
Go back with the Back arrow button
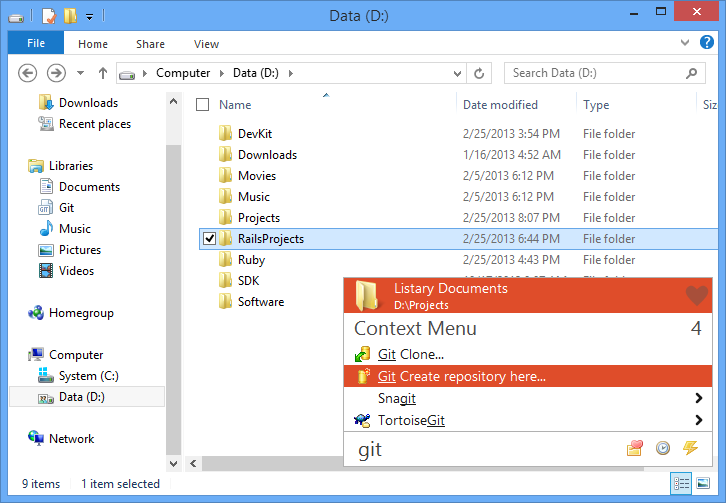pyautogui.click(x=27, y=73)
